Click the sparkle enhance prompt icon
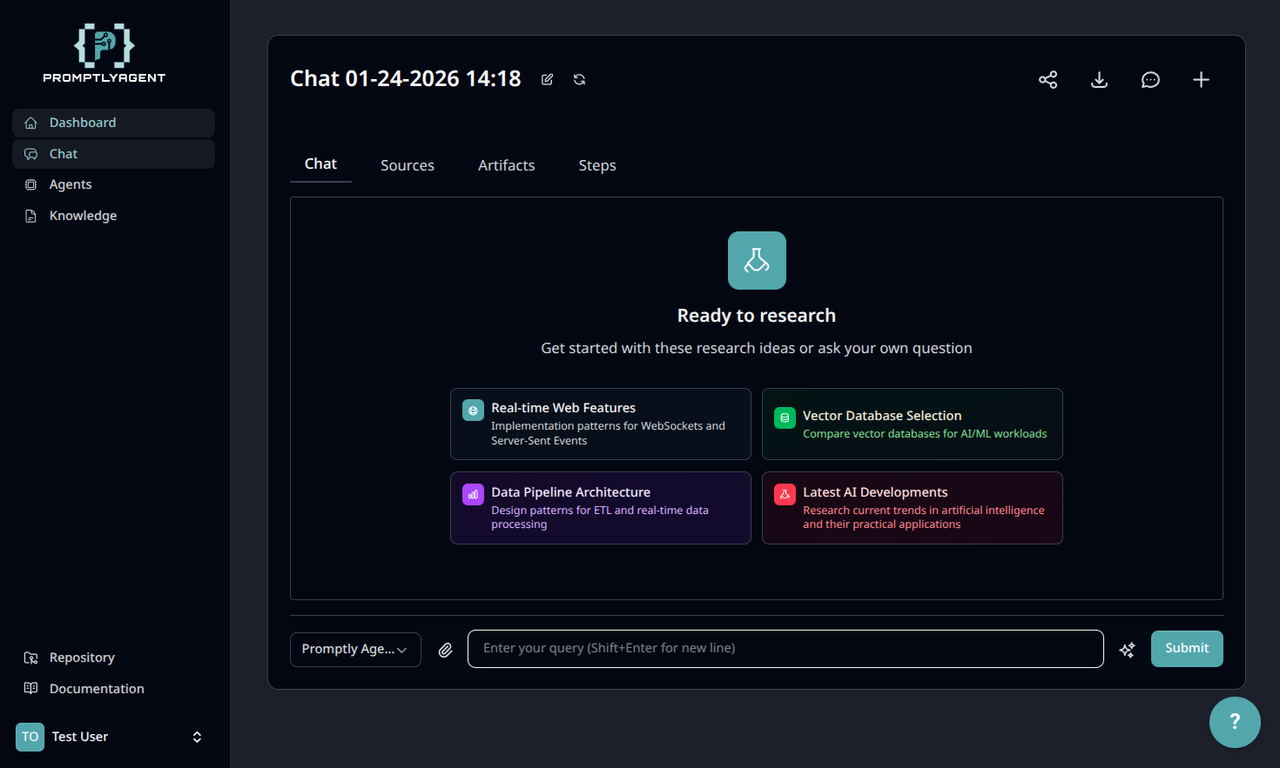The width and height of the screenshot is (1280, 768). pos(1127,650)
